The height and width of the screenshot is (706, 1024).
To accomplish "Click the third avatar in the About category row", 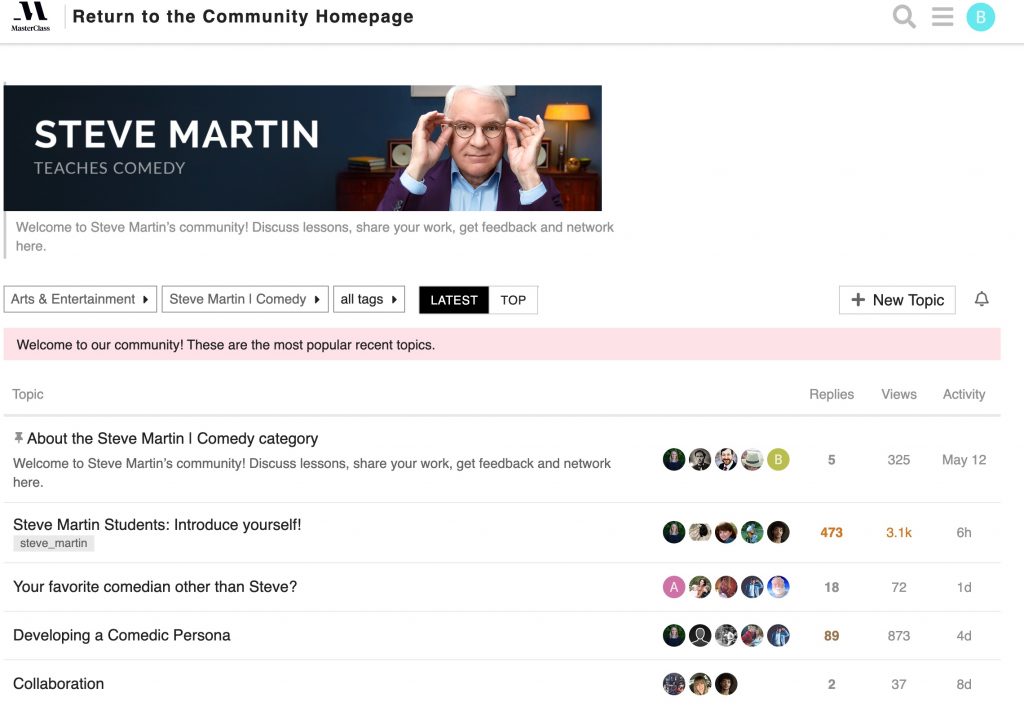I will click(726, 460).
